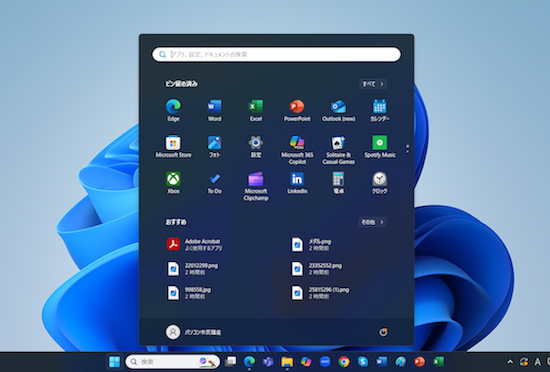Launch Word from the pinned apps grid
This screenshot has height=372, width=550.
[x=214, y=110]
